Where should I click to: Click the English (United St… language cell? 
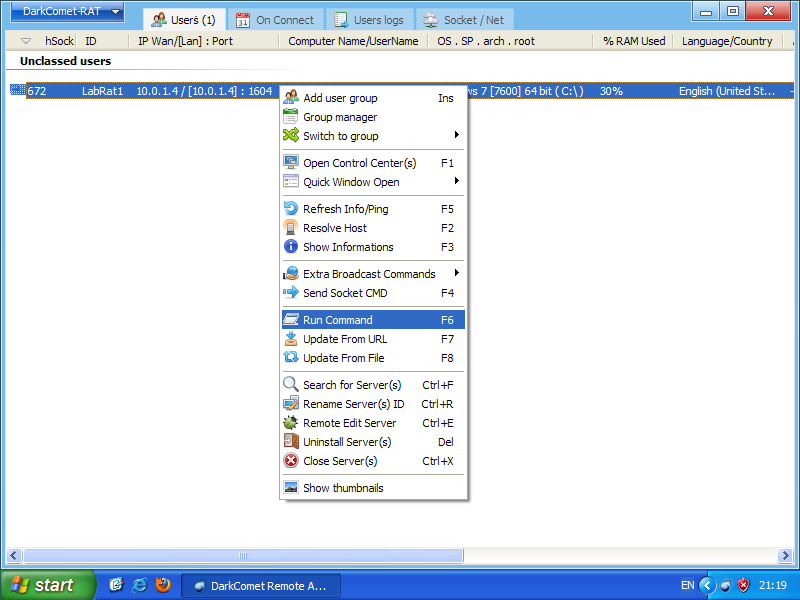(x=727, y=91)
